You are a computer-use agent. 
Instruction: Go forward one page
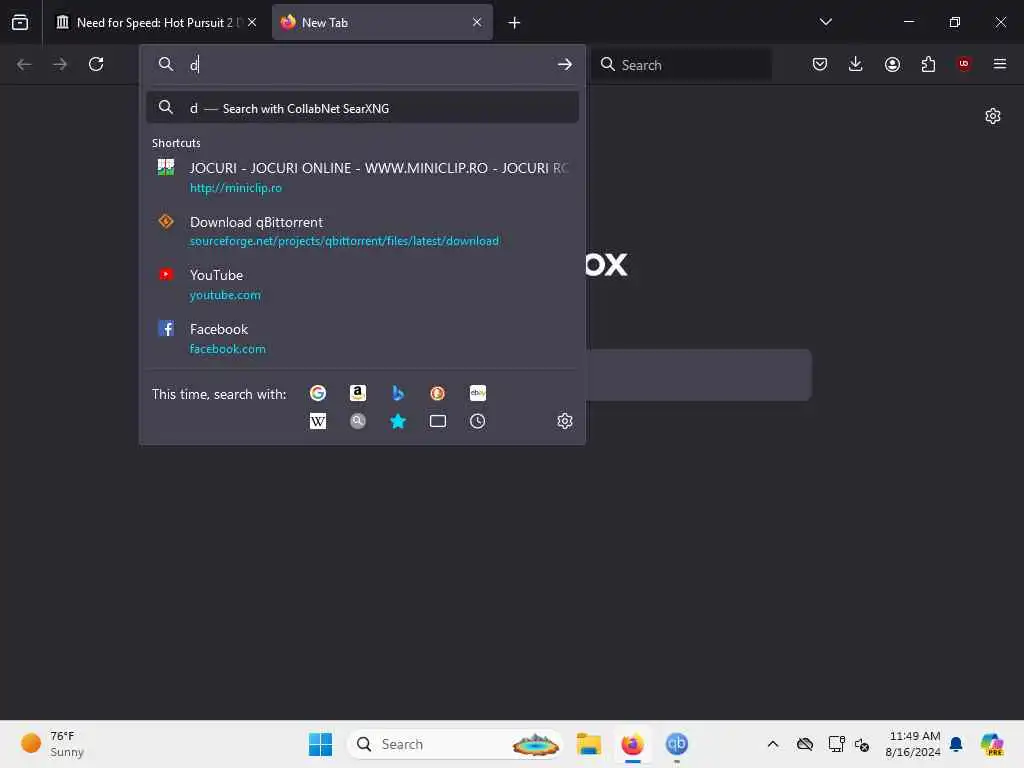60,64
